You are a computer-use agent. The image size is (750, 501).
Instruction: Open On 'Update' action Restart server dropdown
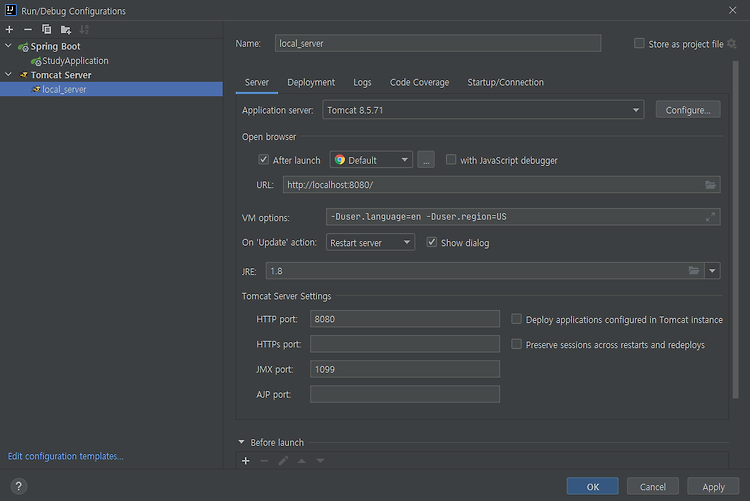point(370,242)
